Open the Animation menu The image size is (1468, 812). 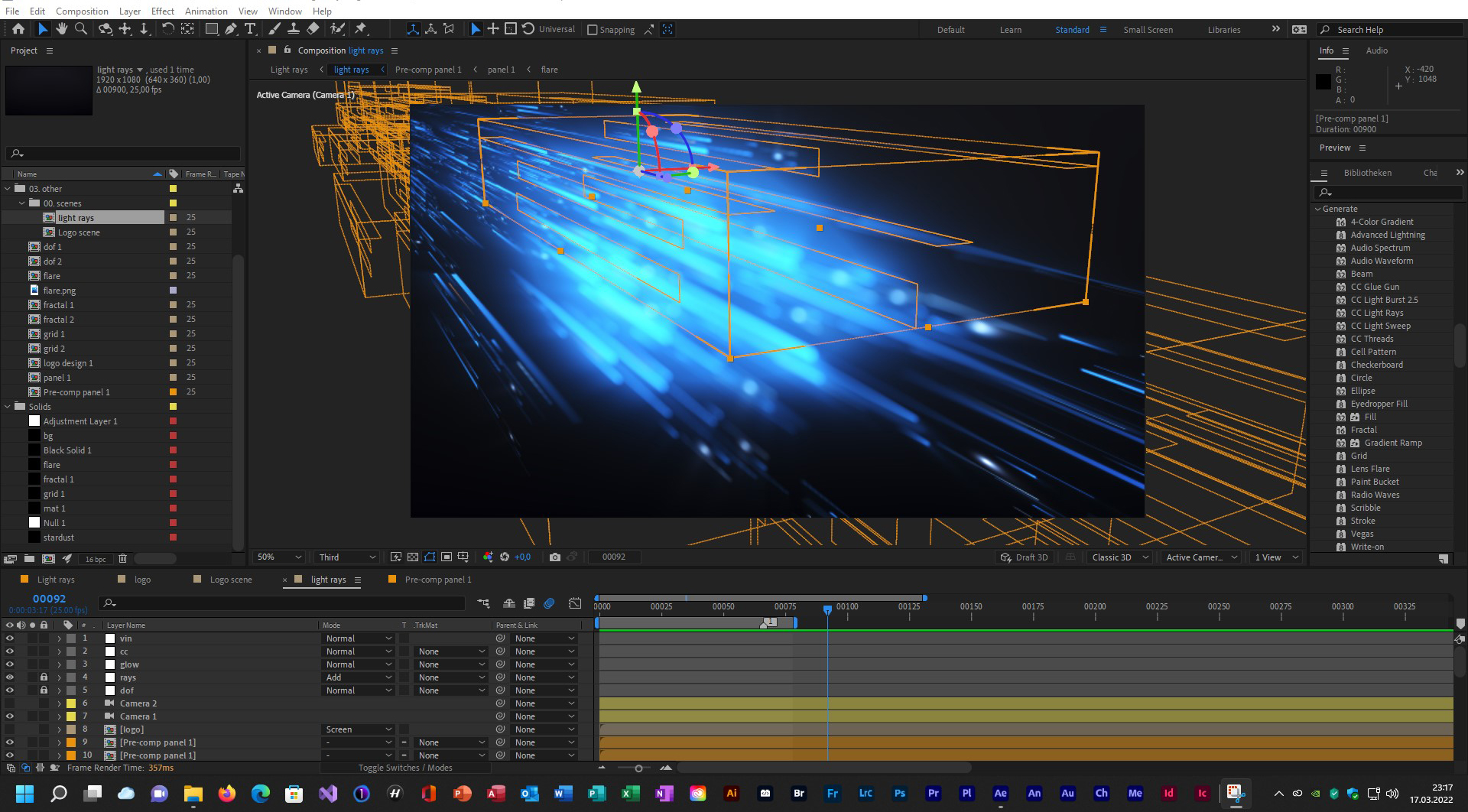[206, 11]
